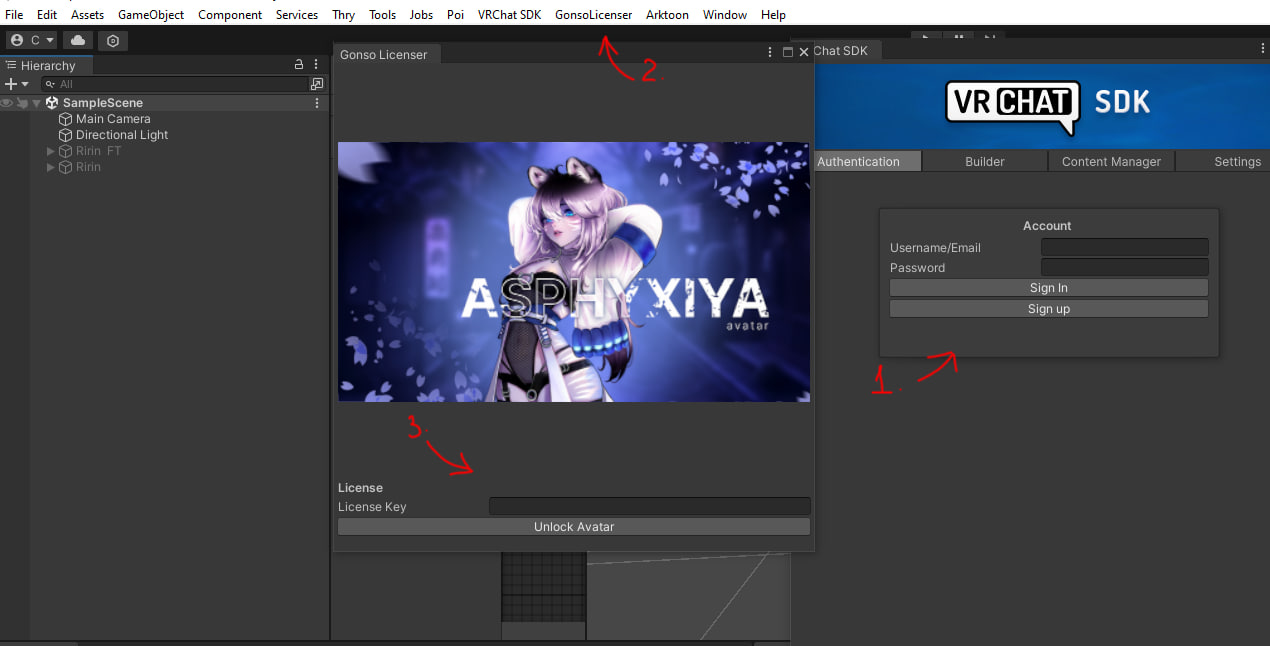Open the Poi menu
This screenshot has height=646, width=1270.
[x=455, y=15]
